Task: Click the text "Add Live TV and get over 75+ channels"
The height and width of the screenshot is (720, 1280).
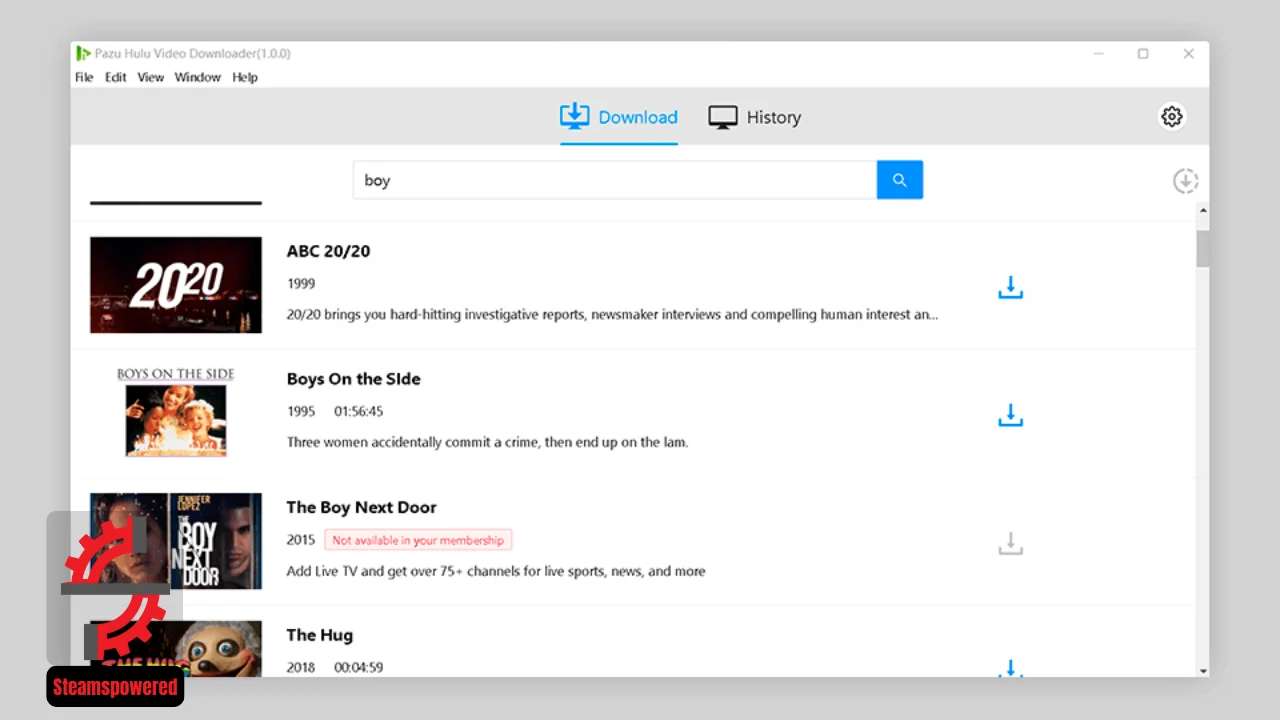Action: point(496,571)
